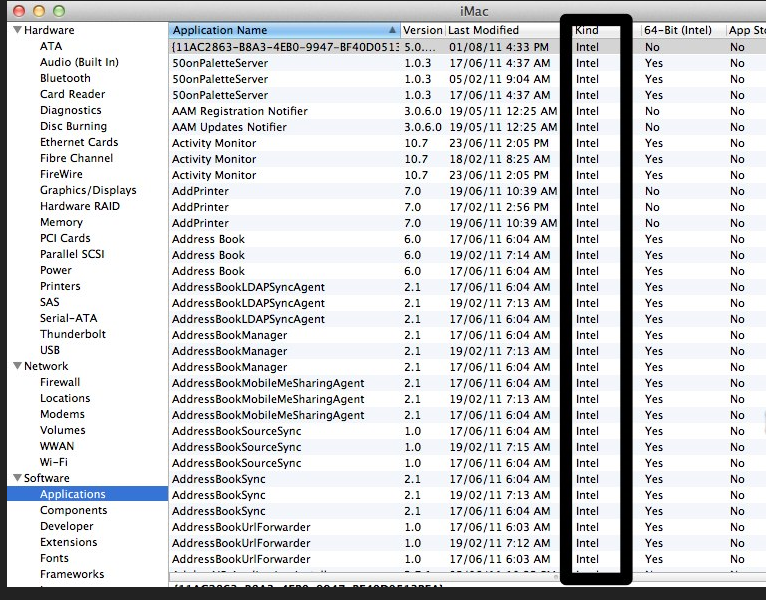
Task: Click the Version column header
Action: tap(423, 30)
